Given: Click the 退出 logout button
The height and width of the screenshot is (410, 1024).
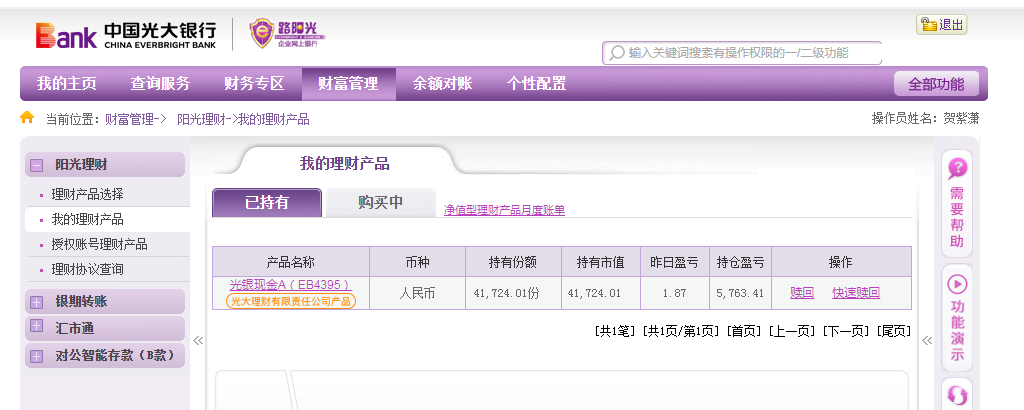Looking at the screenshot, I should pos(941,25).
